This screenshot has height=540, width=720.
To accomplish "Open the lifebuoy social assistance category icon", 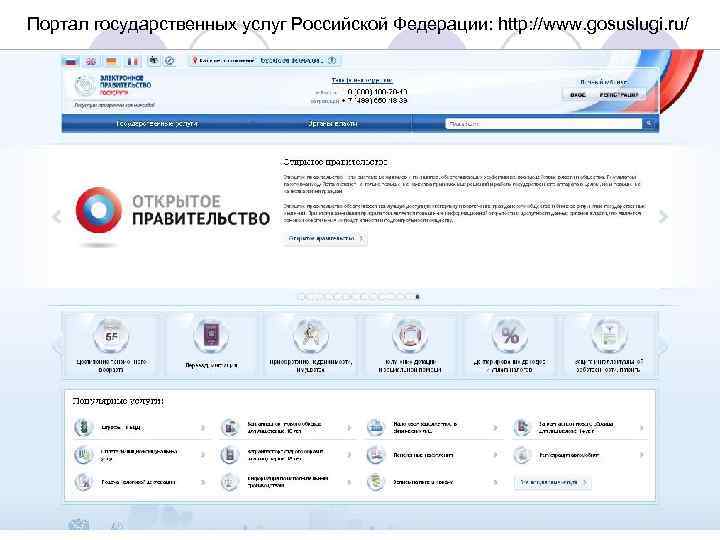I will (410, 337).
